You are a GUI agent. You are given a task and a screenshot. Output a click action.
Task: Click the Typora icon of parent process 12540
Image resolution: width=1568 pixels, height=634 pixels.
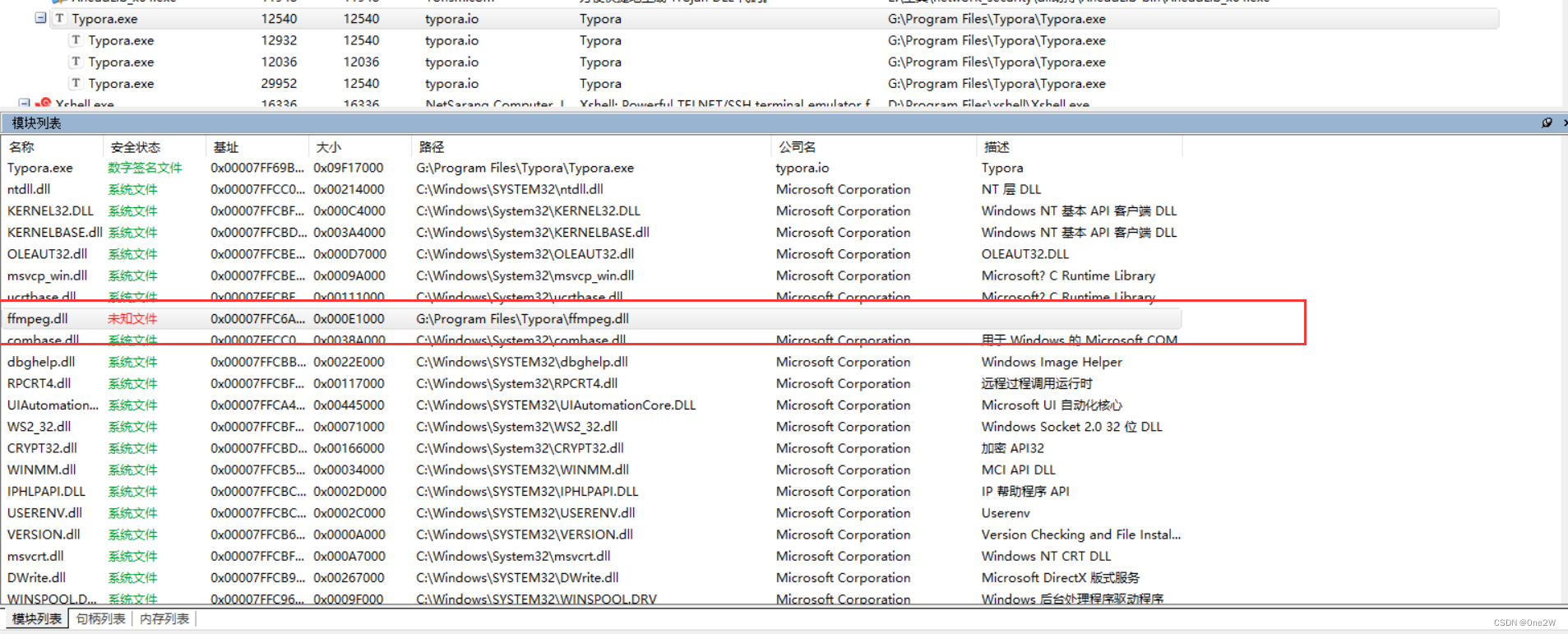coord(59,18)
